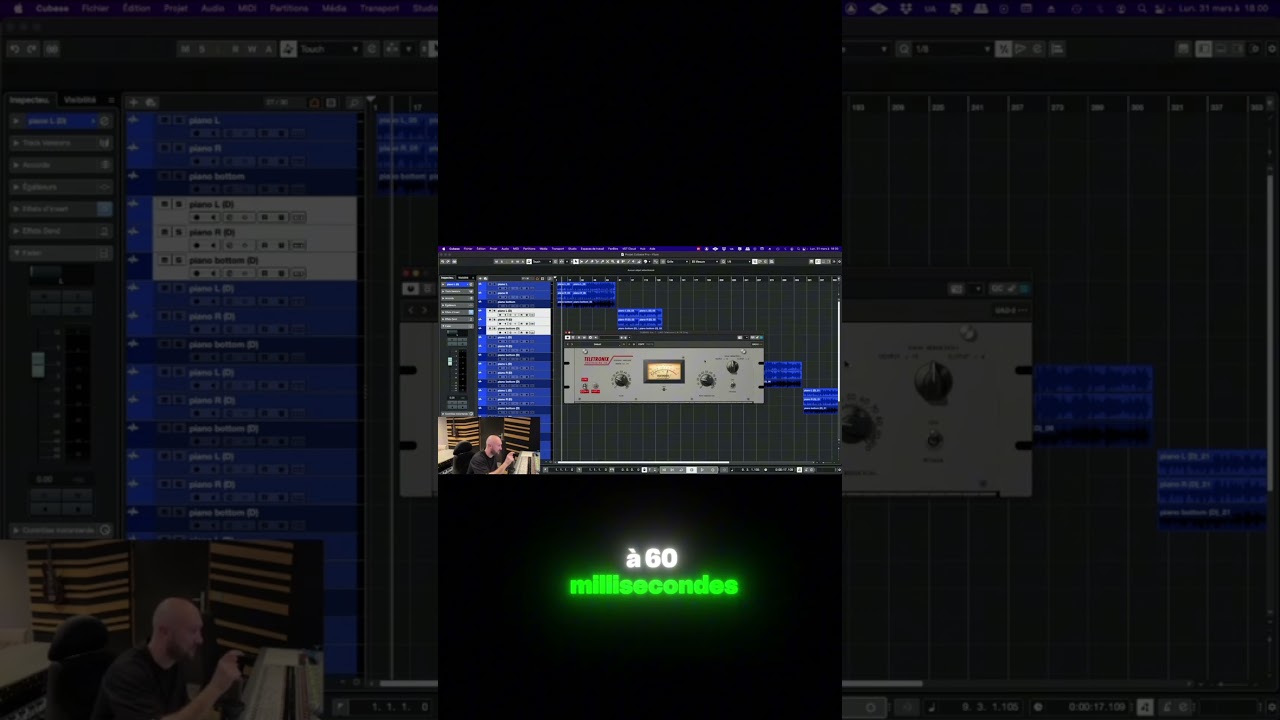Solo the highlighted piano L (D) track
Image resolution: width=1280 pixels, height=720 pixels.
(x=178, y=204)
